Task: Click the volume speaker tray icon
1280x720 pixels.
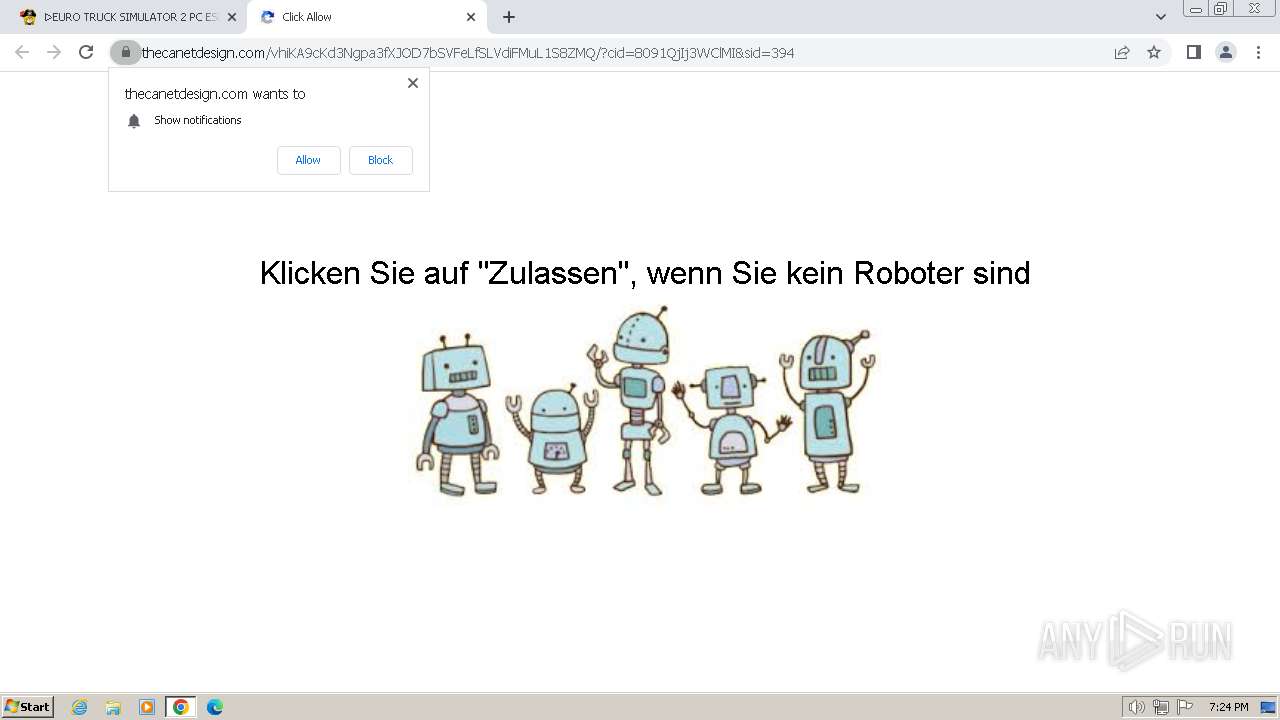Action: click(x=1136, y=707)
